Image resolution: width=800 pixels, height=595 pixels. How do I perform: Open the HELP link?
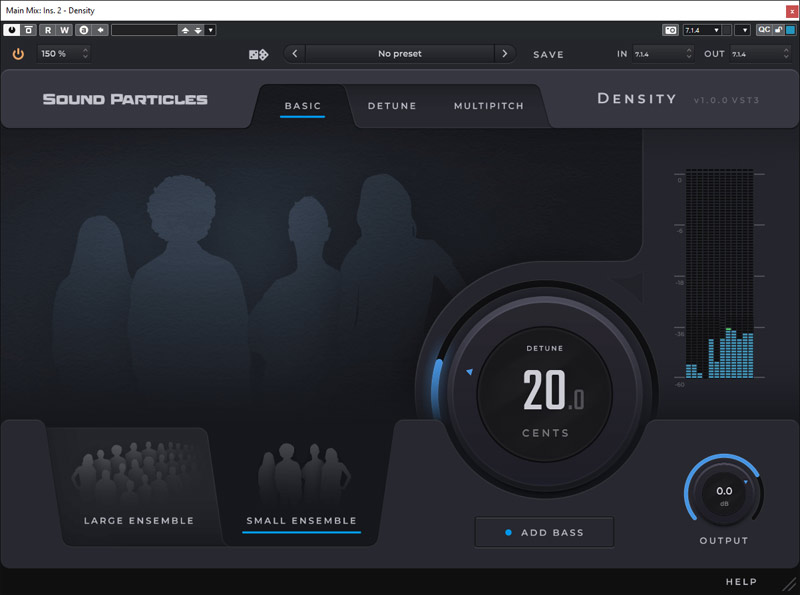click(x=741, y=582)
